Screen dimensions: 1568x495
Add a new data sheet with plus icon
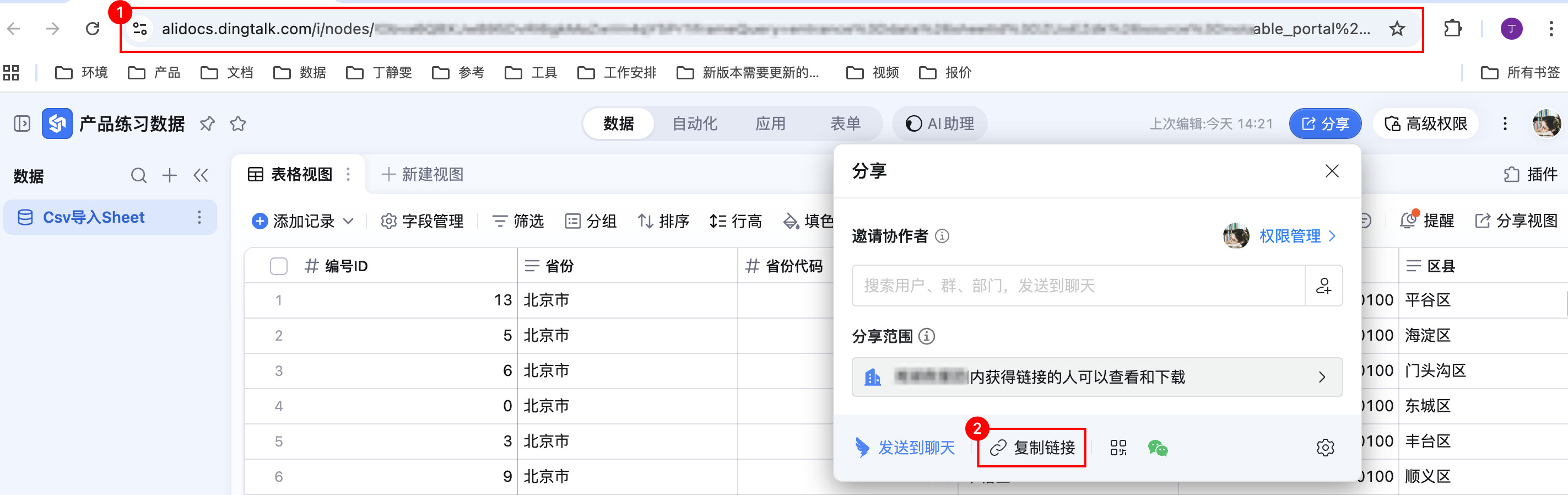170,176
